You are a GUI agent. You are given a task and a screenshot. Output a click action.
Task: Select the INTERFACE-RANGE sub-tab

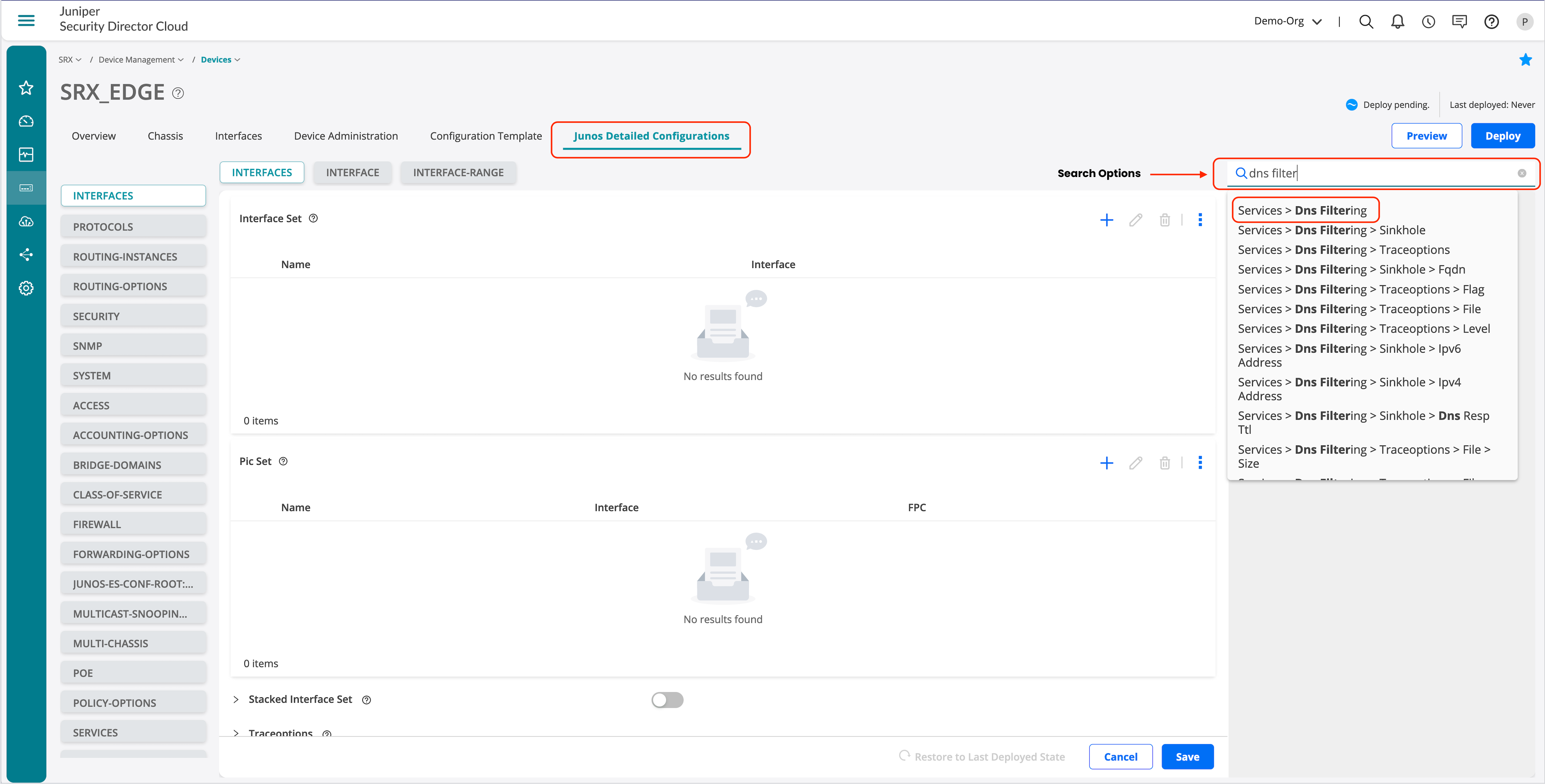pyautogui.click(x=458, y=173)
